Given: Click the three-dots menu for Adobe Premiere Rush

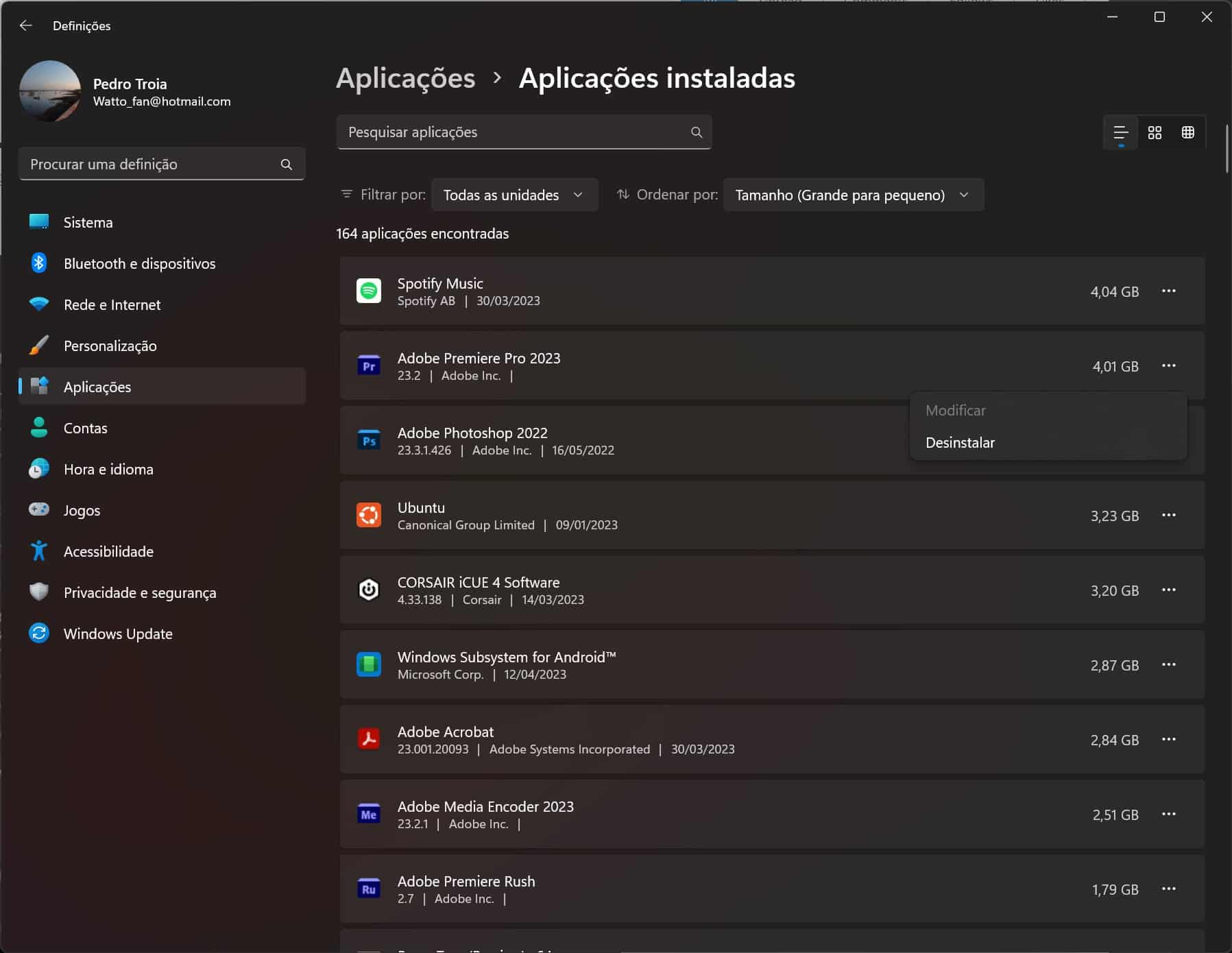Looking at the screenshot, I should click(1168, 889).
